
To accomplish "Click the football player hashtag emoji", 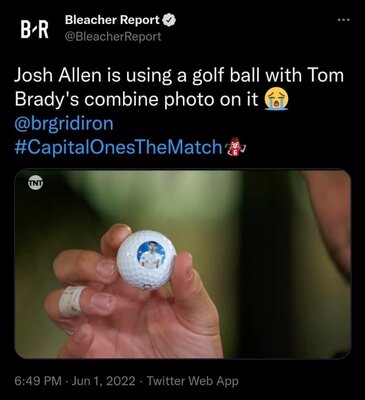I will click(x=235, y=147).
